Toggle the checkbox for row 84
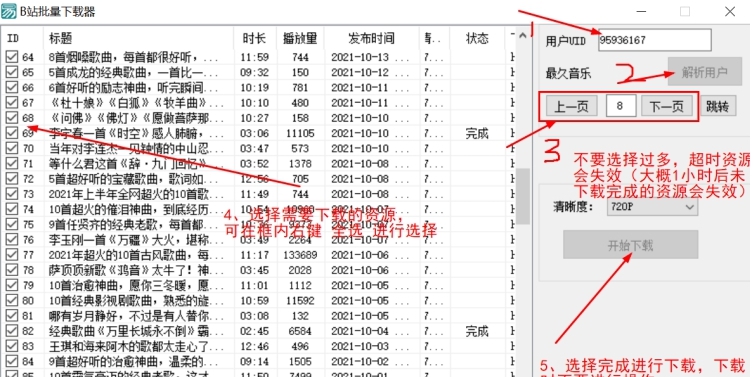 coord(12,361)
